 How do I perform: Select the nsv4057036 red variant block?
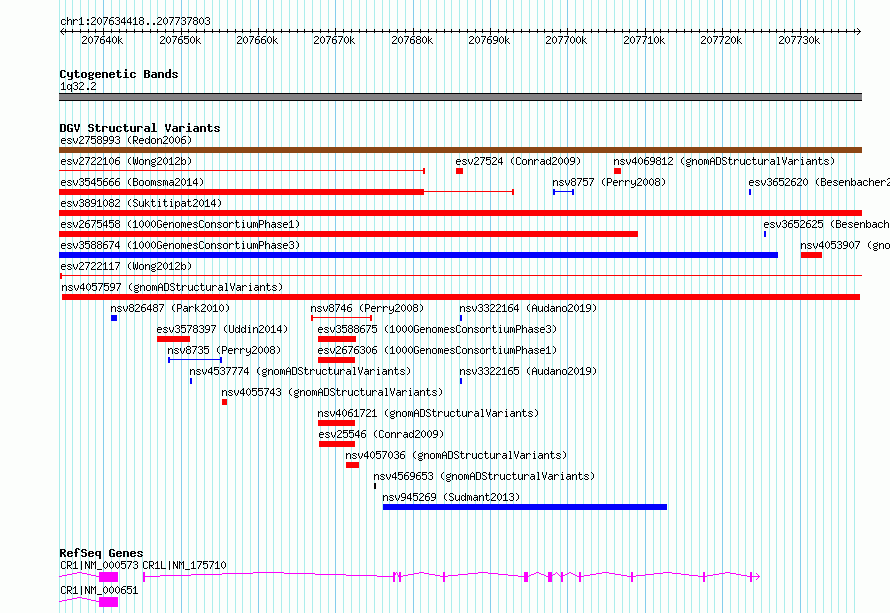coord(352,465)
